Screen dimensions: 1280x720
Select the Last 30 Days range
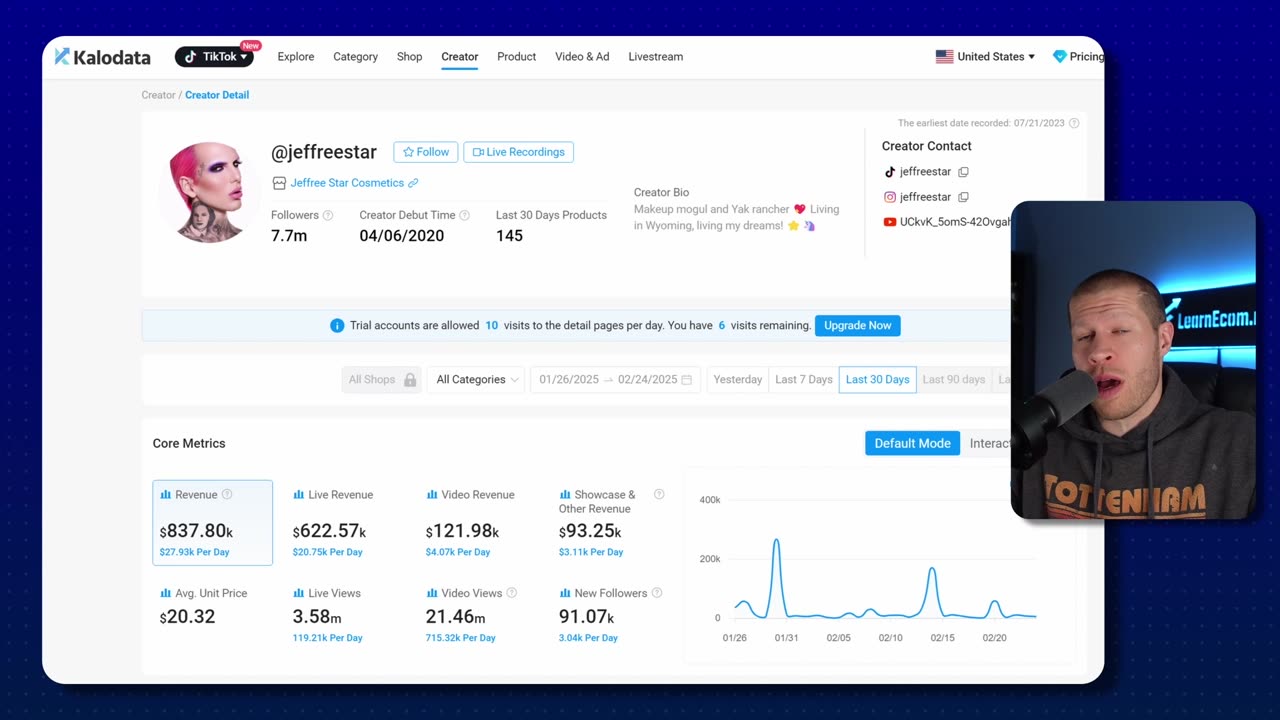pos(877,380)
